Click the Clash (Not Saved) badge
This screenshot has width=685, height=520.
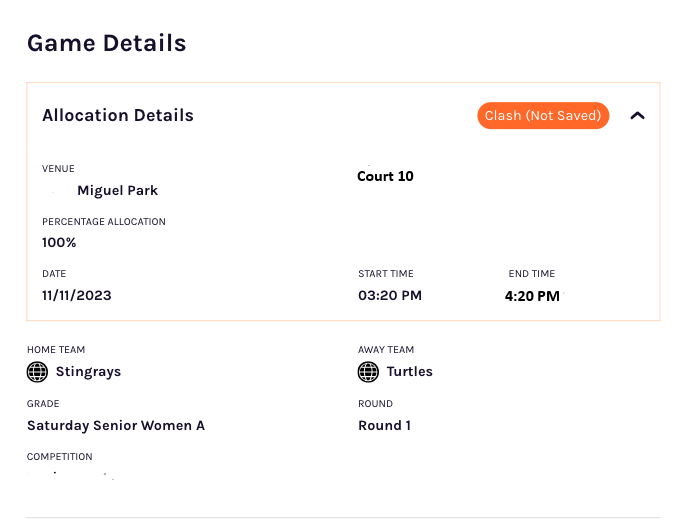click(543, 115)
